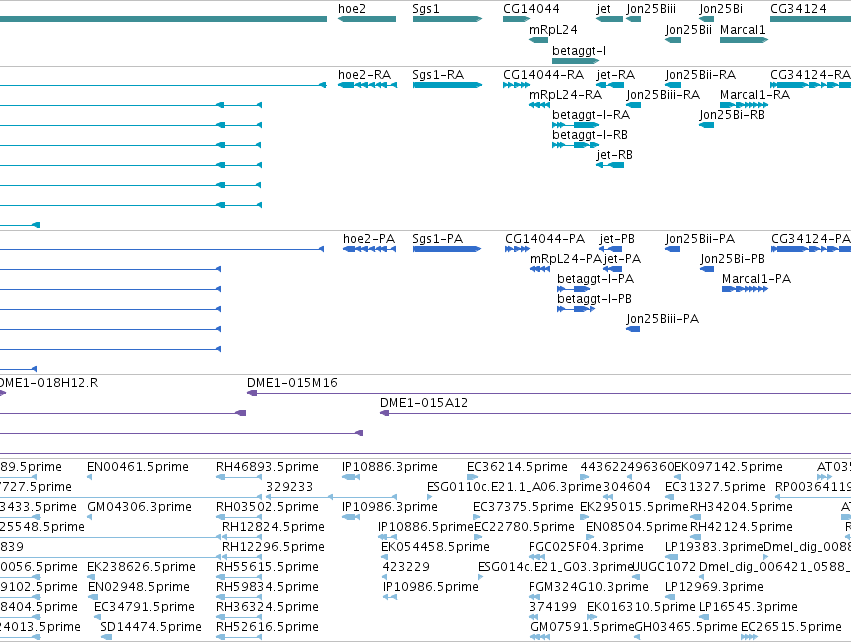Click the Sgs1-RA transcript
This screenshot has width=851, height=642.
447,85
